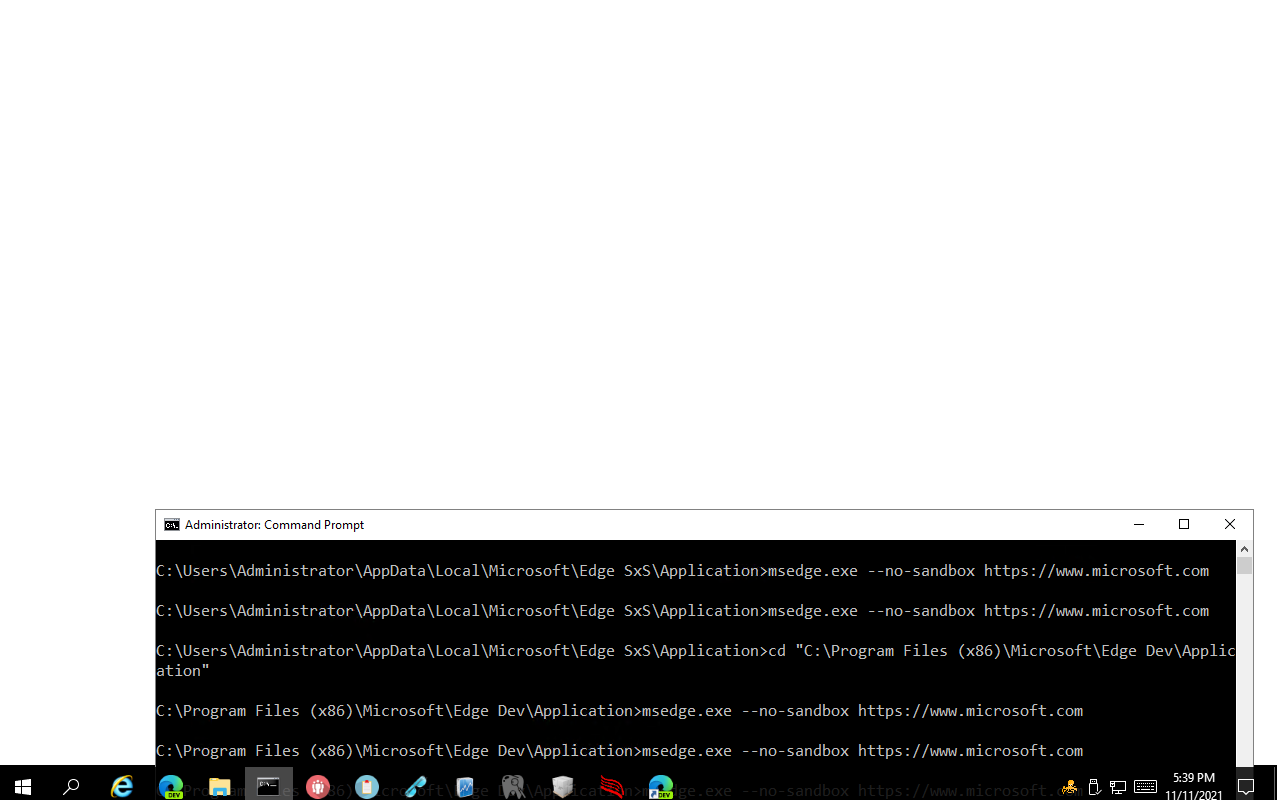Screen dimensions: 1277x800
Task: Click the orange octopus tray icon
Action: coord(1070,787)
